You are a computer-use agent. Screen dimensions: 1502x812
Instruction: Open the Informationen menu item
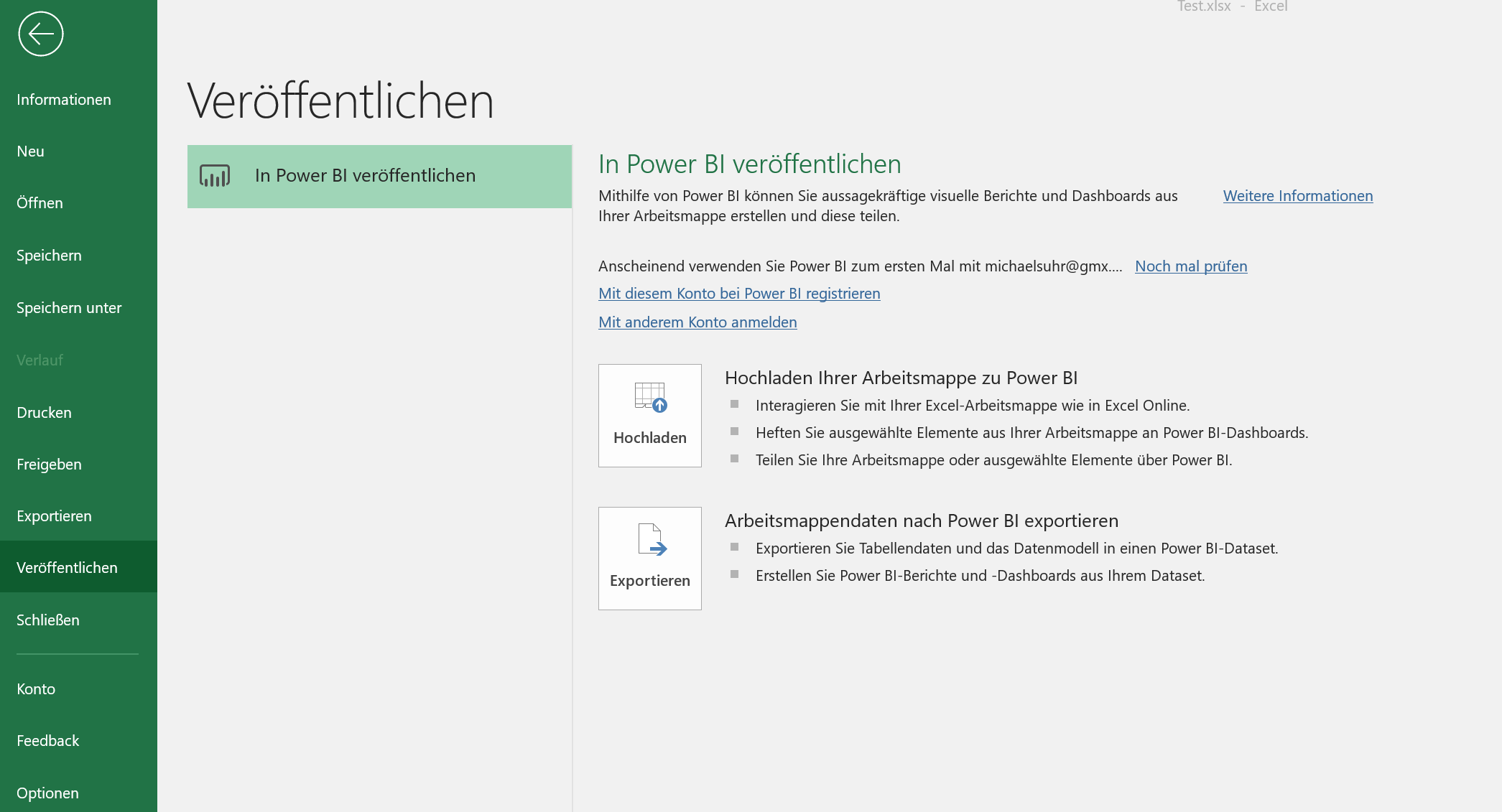click(x=78, y=100)
